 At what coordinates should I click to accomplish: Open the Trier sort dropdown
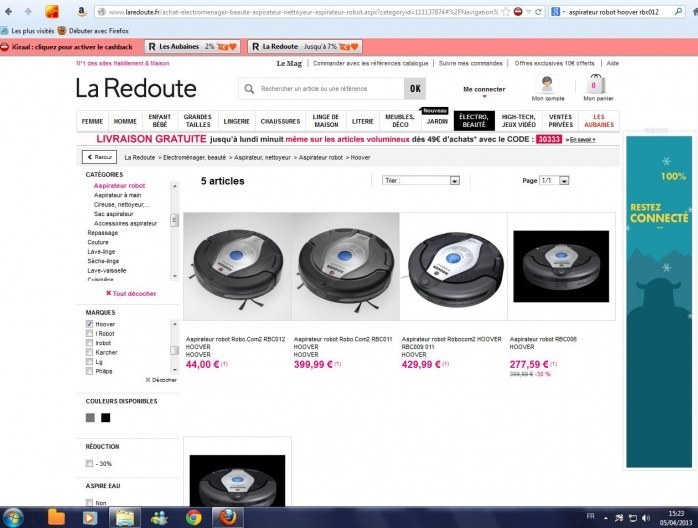[x=421, y=180]
